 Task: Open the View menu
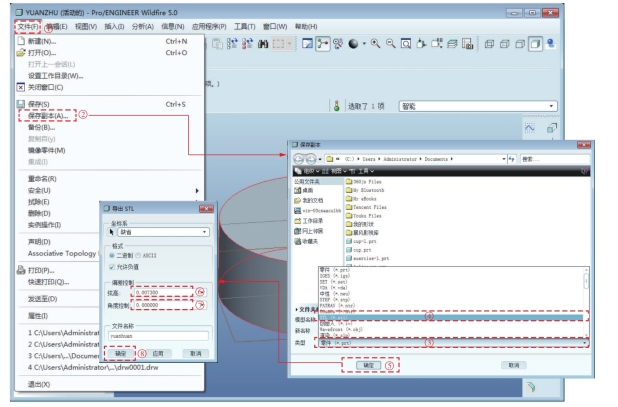[86, 26]
